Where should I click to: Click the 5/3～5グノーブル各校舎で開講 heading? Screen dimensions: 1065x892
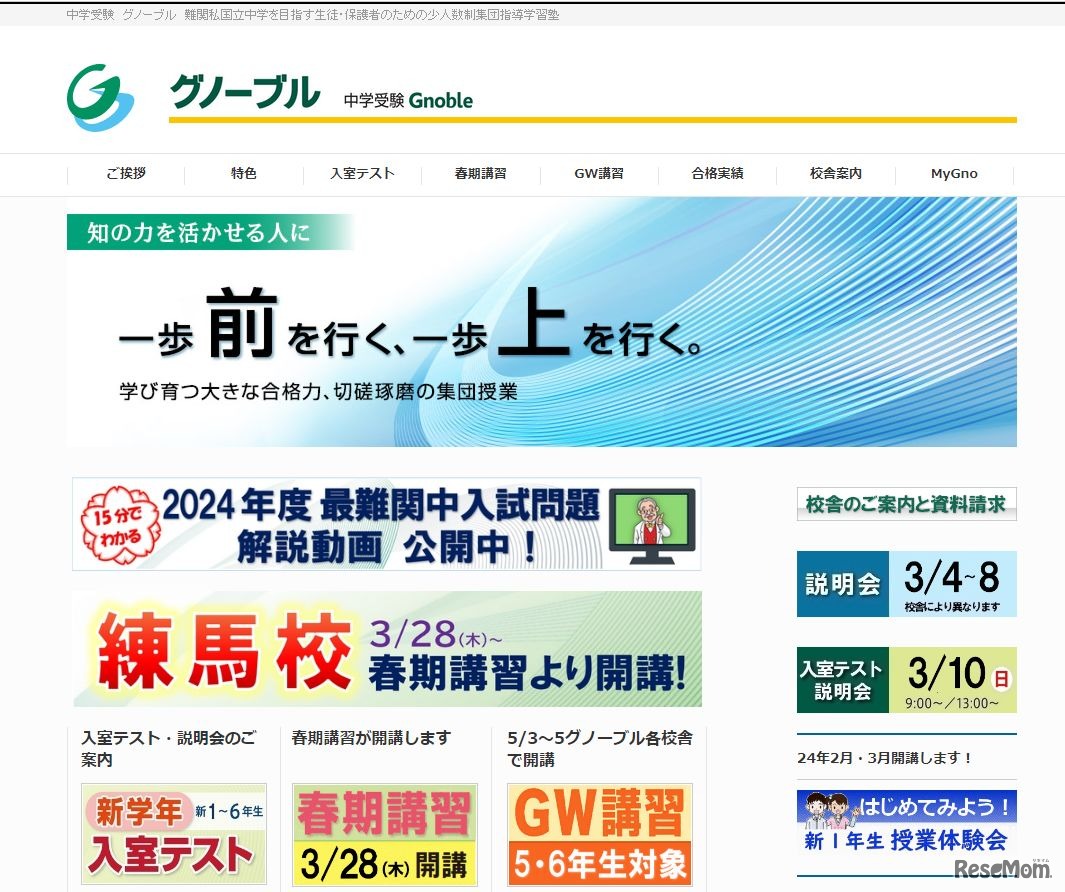coord(600,748)
